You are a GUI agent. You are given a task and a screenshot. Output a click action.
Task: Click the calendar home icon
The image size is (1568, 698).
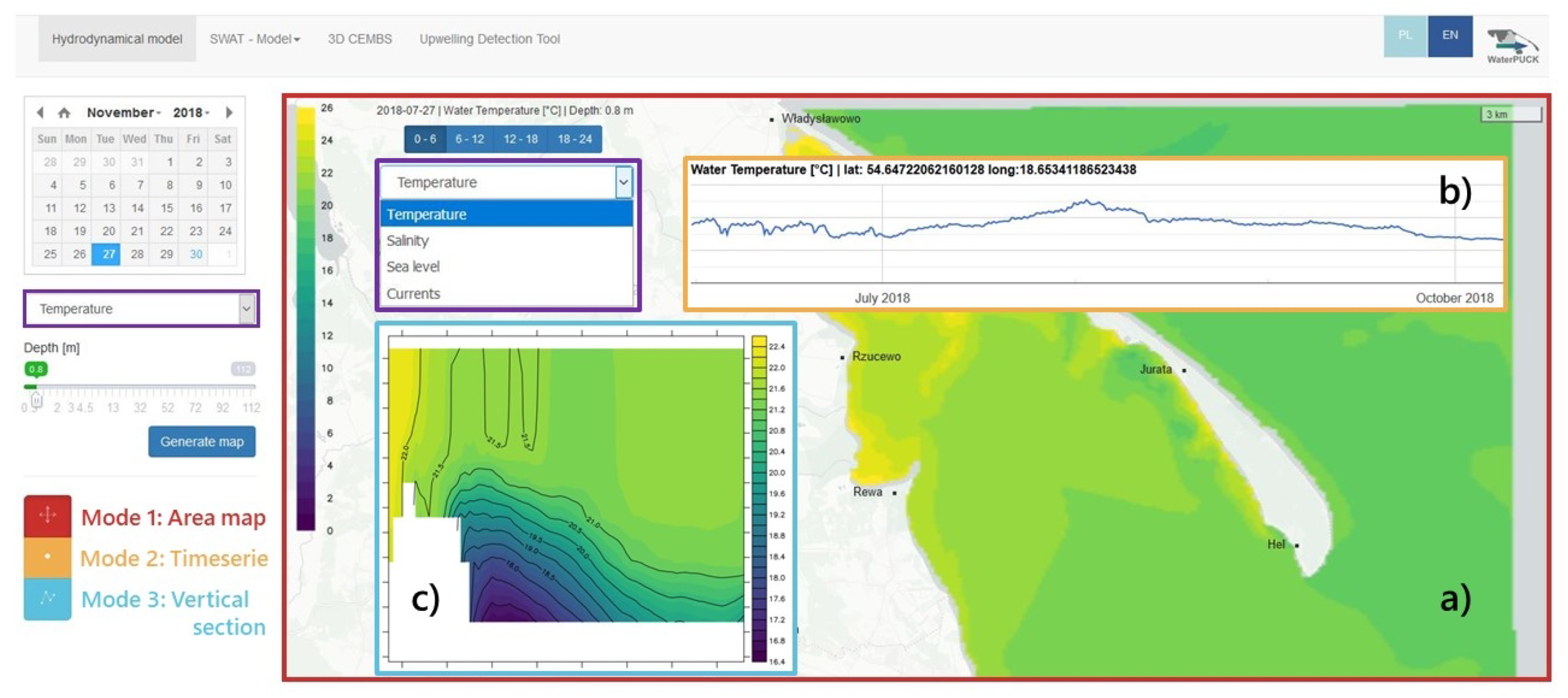pyautogui.click(x=64, y=113)
